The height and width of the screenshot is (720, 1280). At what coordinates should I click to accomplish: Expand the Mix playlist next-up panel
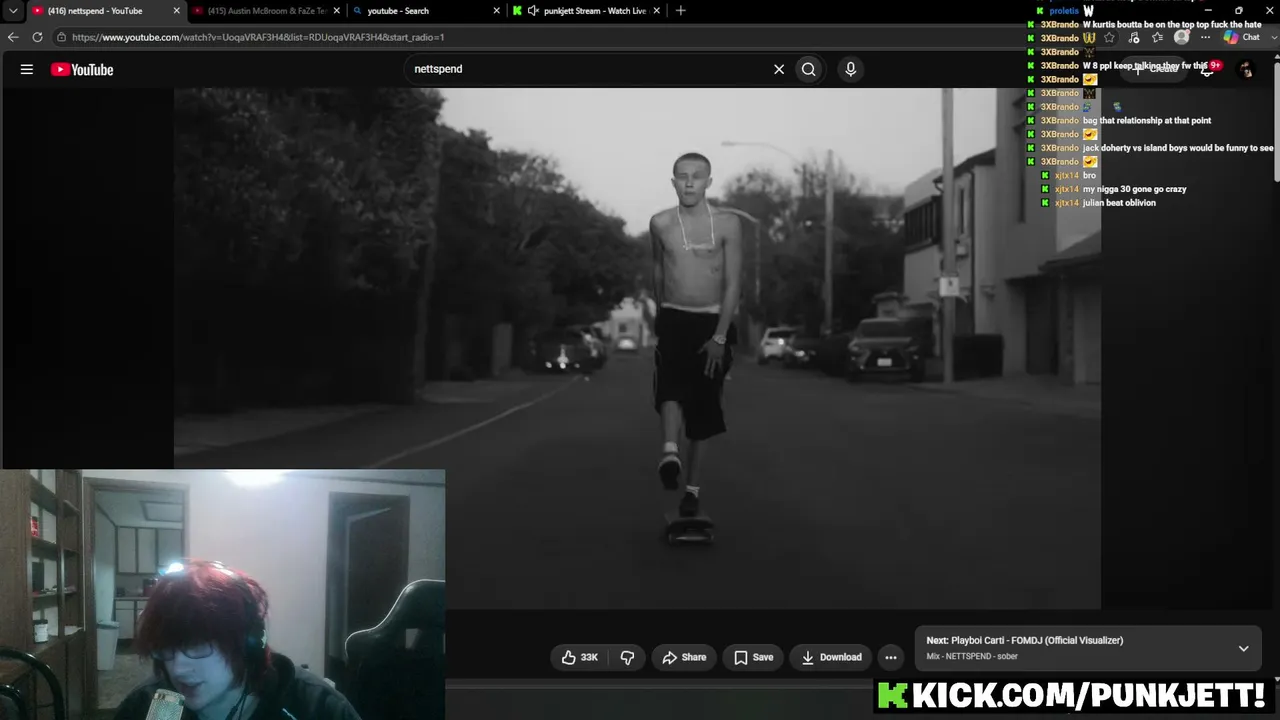coord(1243,648)
